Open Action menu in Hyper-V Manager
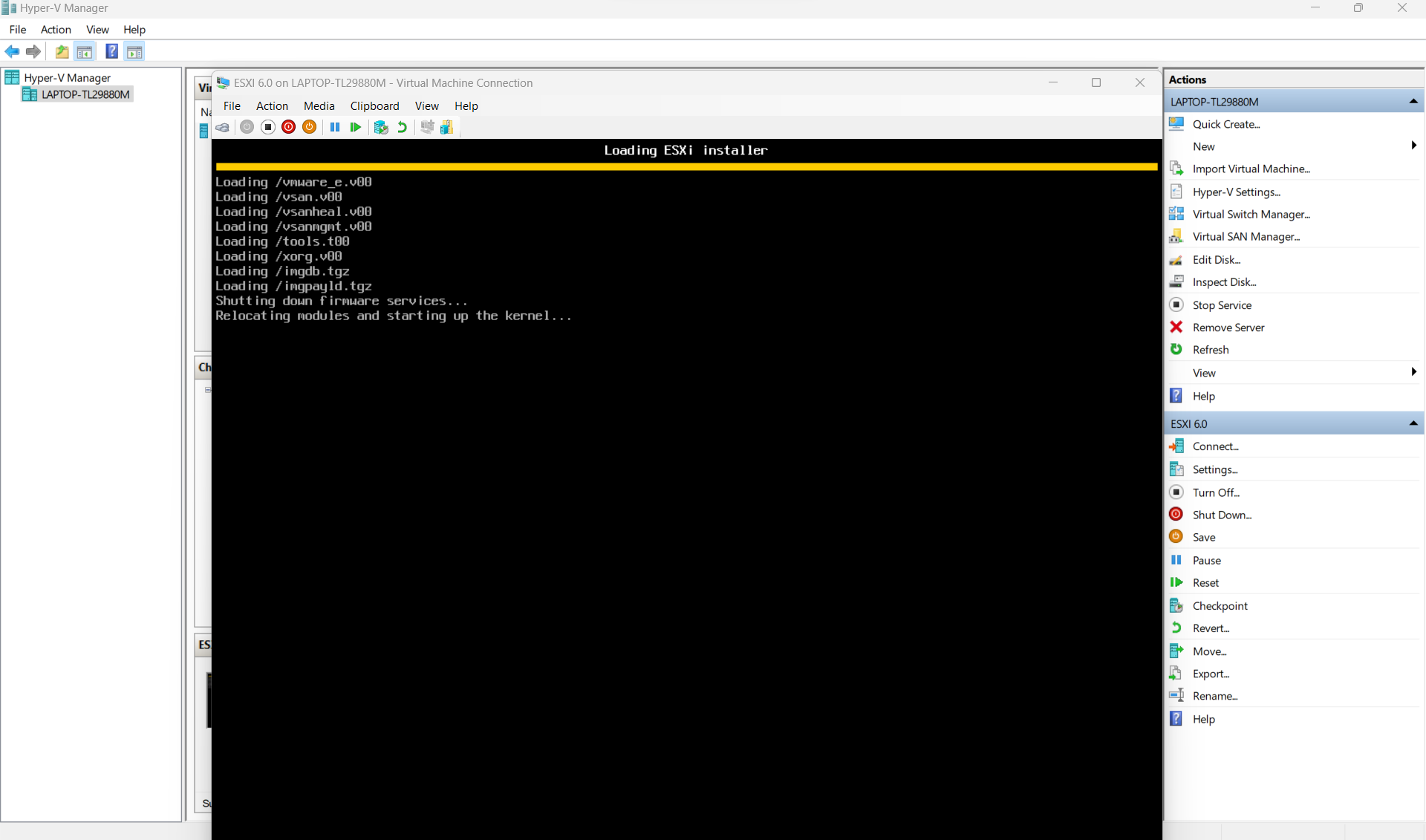The width and height of the screenshot is (1426, 840). coord(56,30)
